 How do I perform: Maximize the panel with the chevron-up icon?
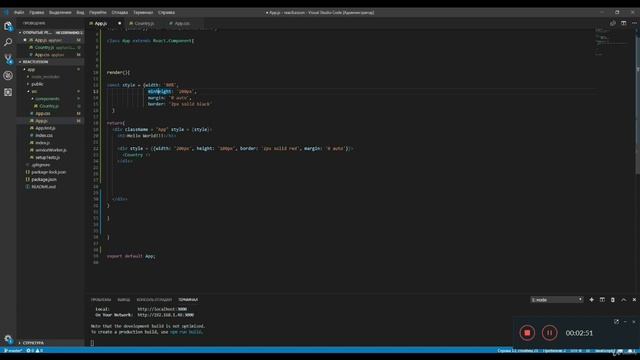[x=623, y=300]
